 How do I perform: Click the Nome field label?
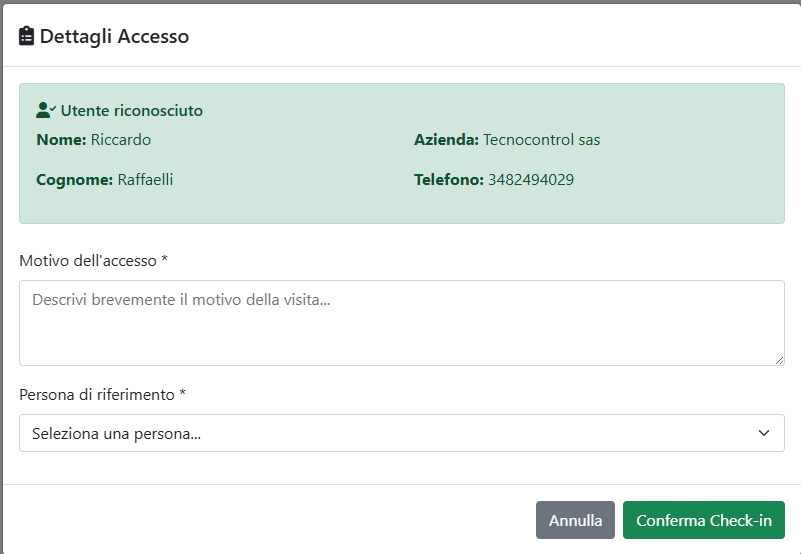[x=61, y=140]
